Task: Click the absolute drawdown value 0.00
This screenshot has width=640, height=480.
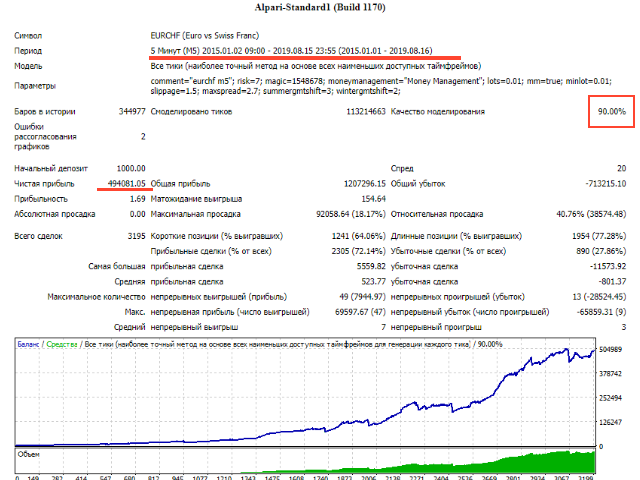Action: [x=138, y=214]
